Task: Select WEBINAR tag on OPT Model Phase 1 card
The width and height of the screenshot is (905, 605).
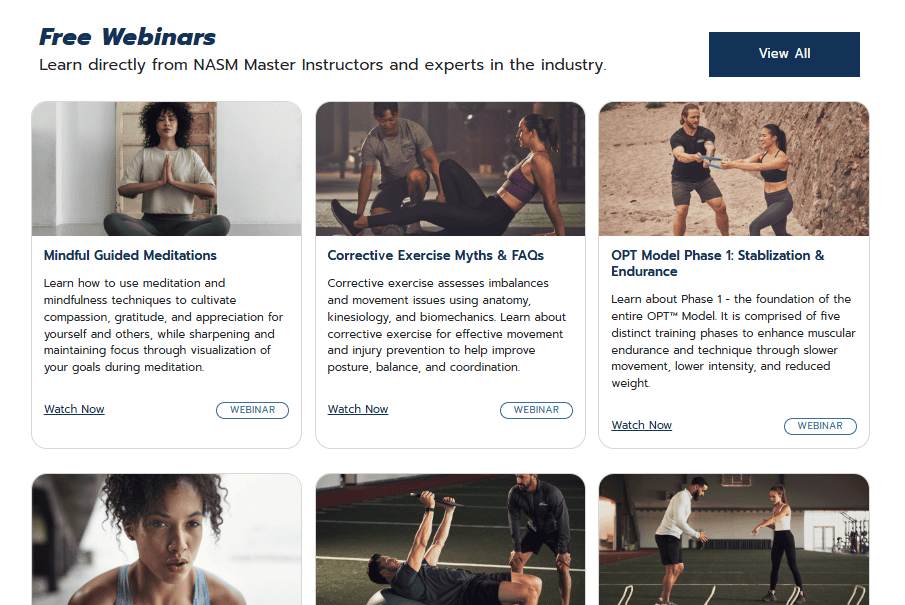Action: point(820,426)
